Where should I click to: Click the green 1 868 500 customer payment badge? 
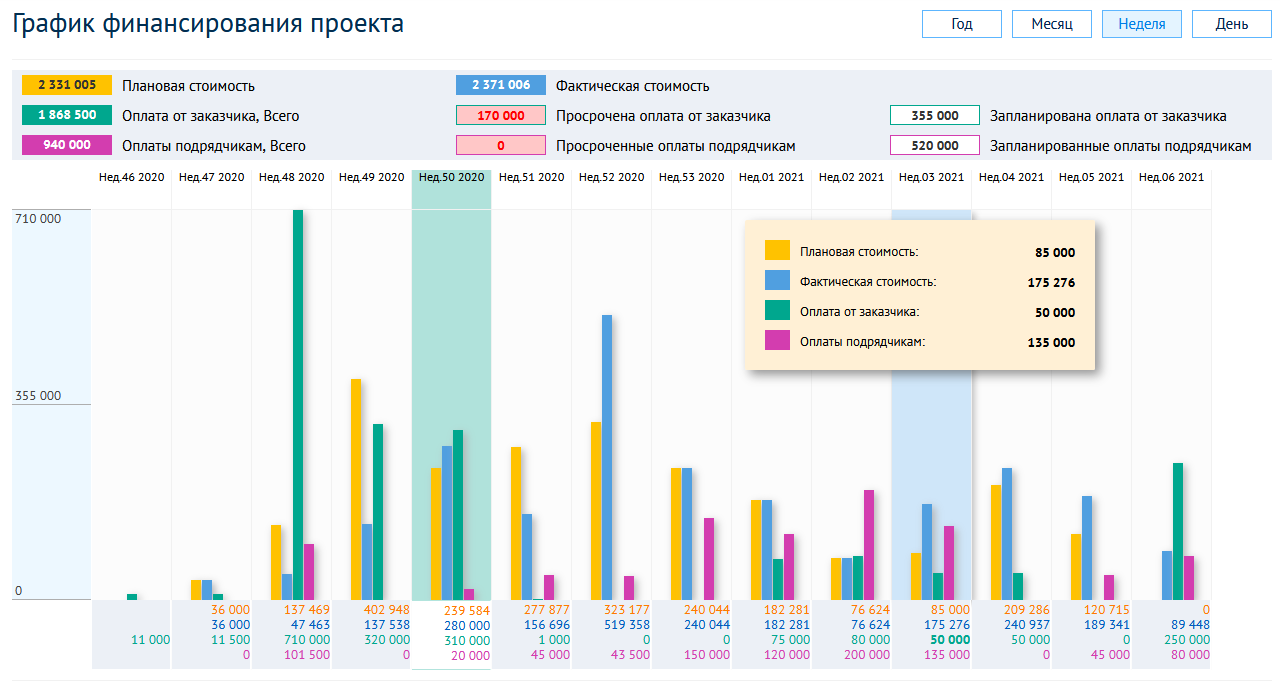(67, 115)
